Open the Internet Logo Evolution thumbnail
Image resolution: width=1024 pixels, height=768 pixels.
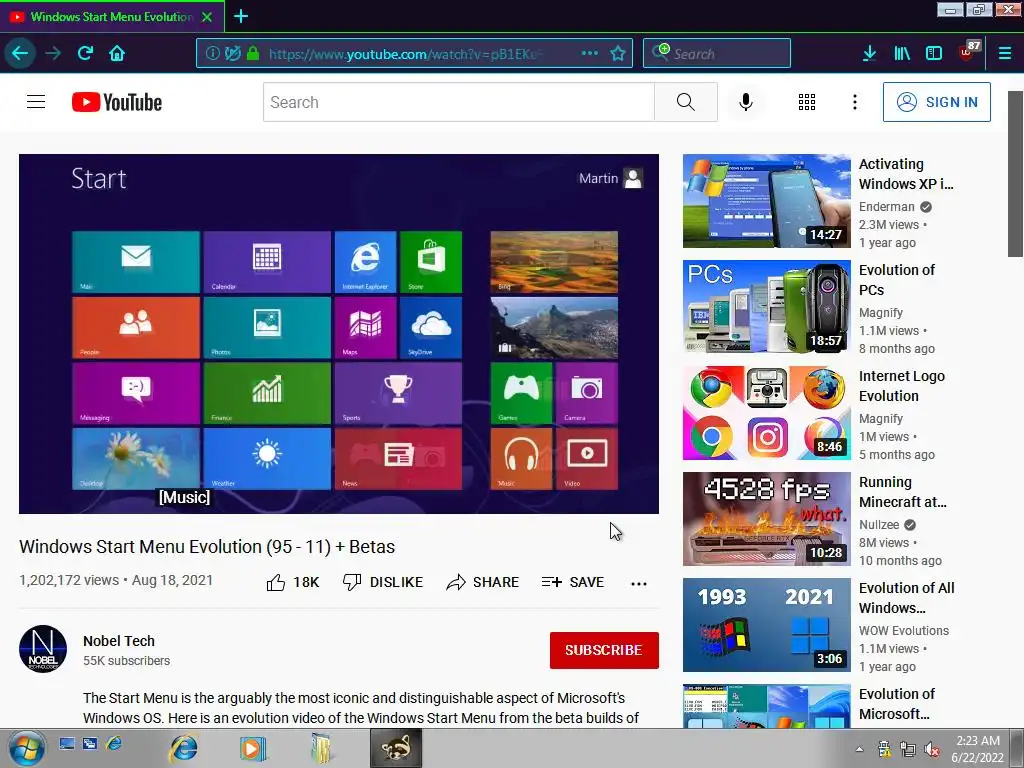[767, 413]
